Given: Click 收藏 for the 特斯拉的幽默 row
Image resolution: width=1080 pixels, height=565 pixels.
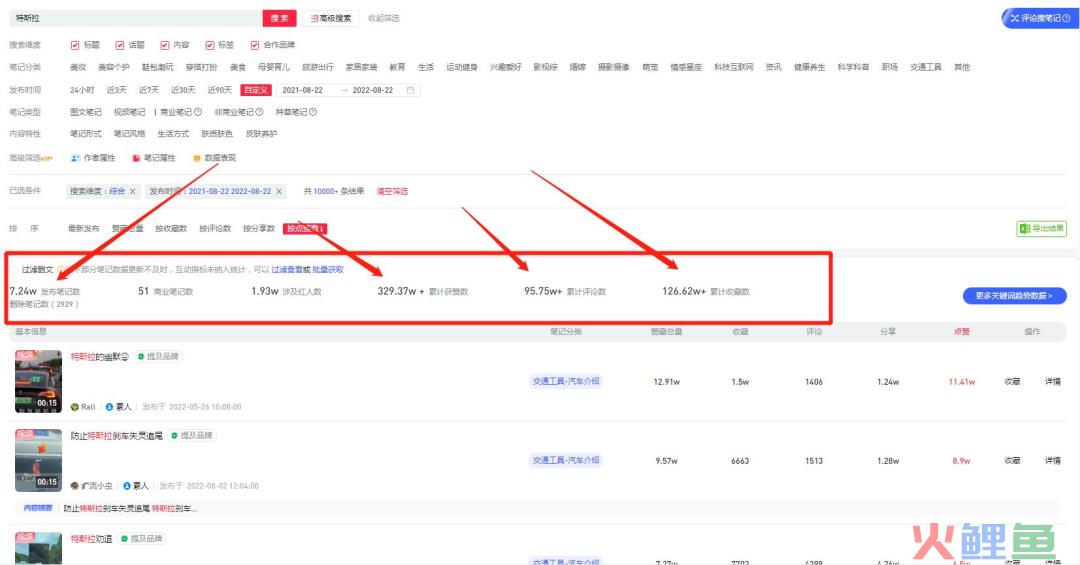Looking at the screenshot, I should [x=1012, y=381].
